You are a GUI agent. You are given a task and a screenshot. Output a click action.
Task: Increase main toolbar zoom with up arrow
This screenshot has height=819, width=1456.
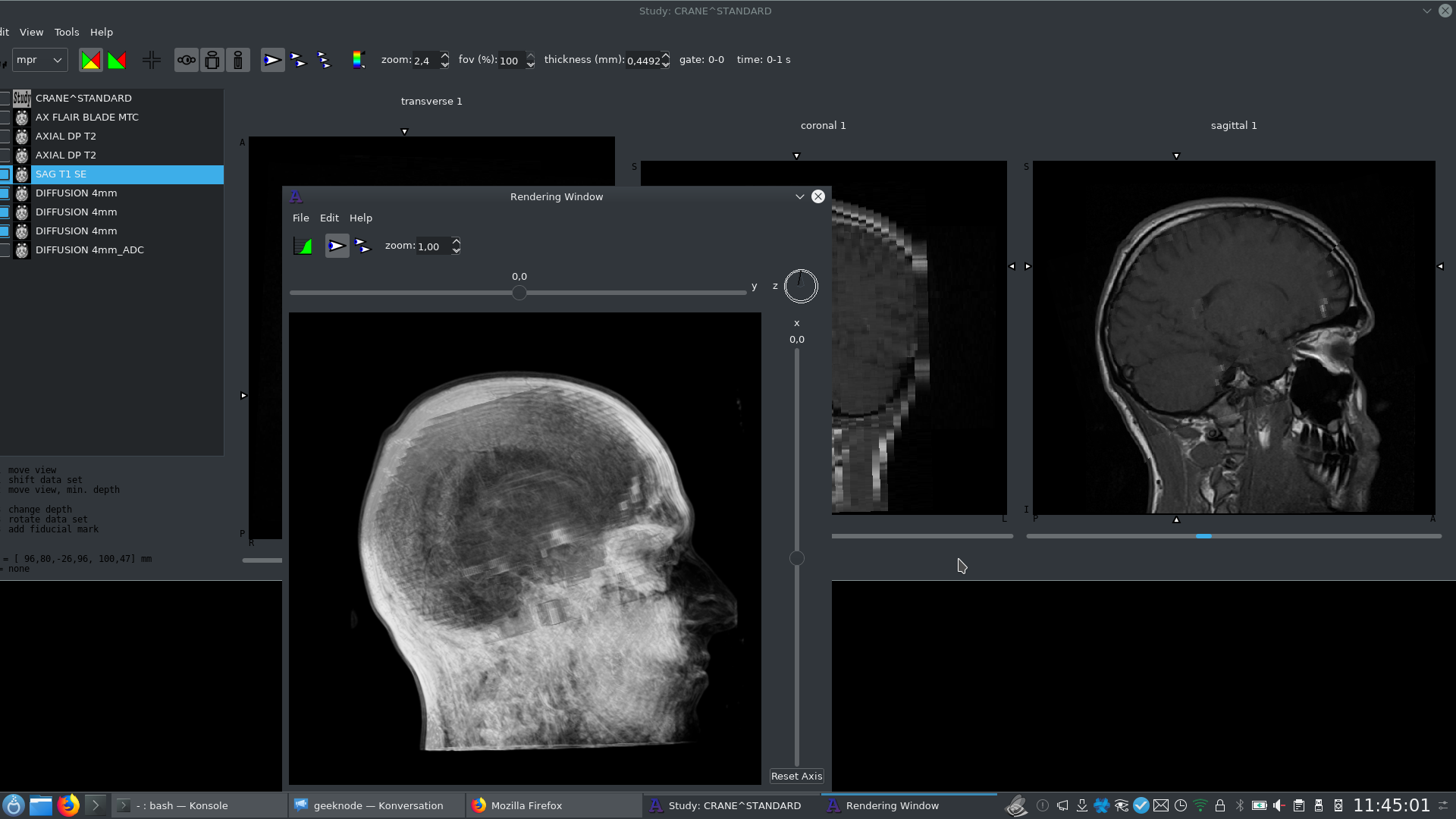tap(444, 55)
